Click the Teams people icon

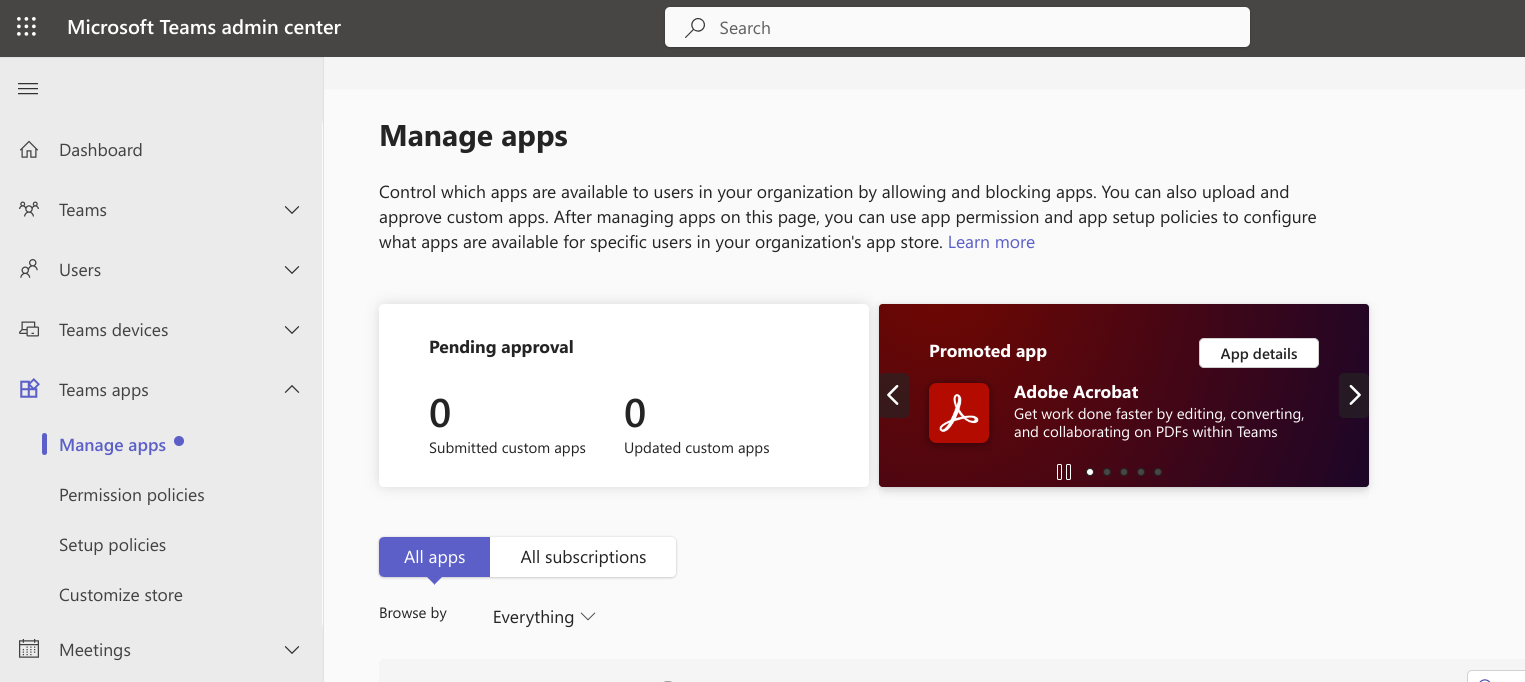[29, 210]
